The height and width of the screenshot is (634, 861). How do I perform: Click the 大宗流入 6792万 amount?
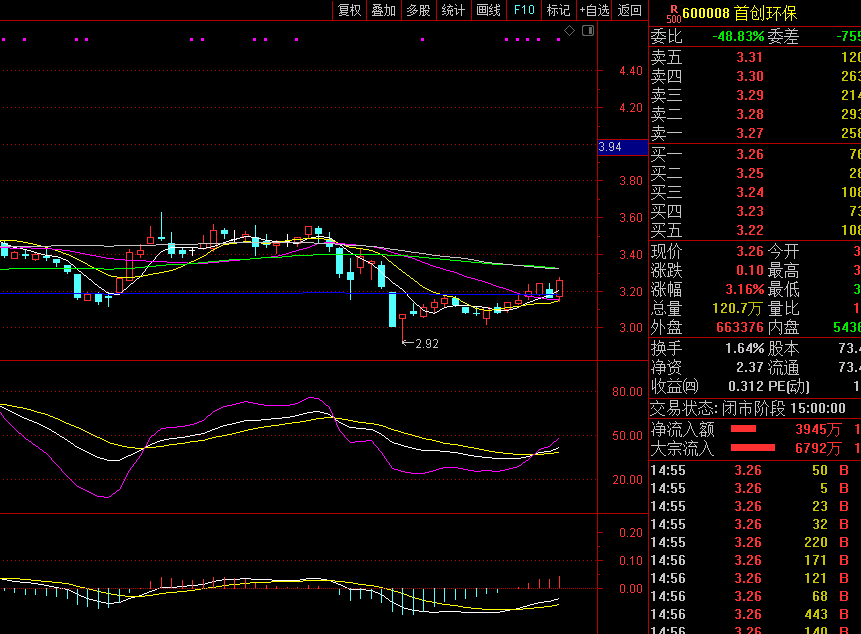tap(818, 448)
